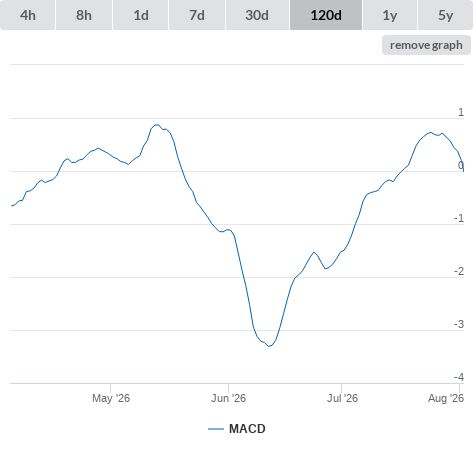Click the y-axis label 1
Image resolution: width=474 pixels, height=455 pixels.
tap(461, 112)
